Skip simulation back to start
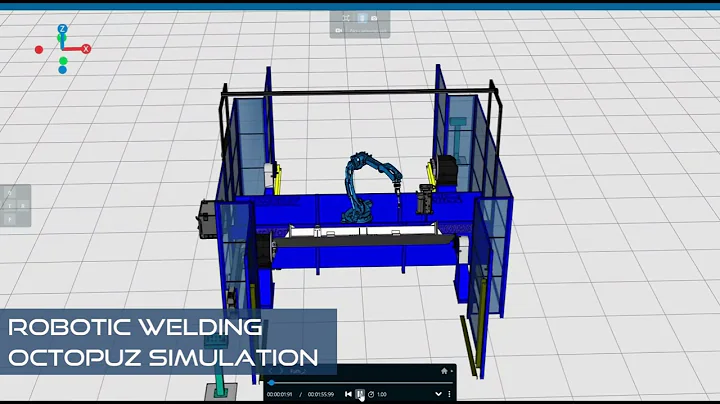The image size is (720, 404). coord(348,394)
